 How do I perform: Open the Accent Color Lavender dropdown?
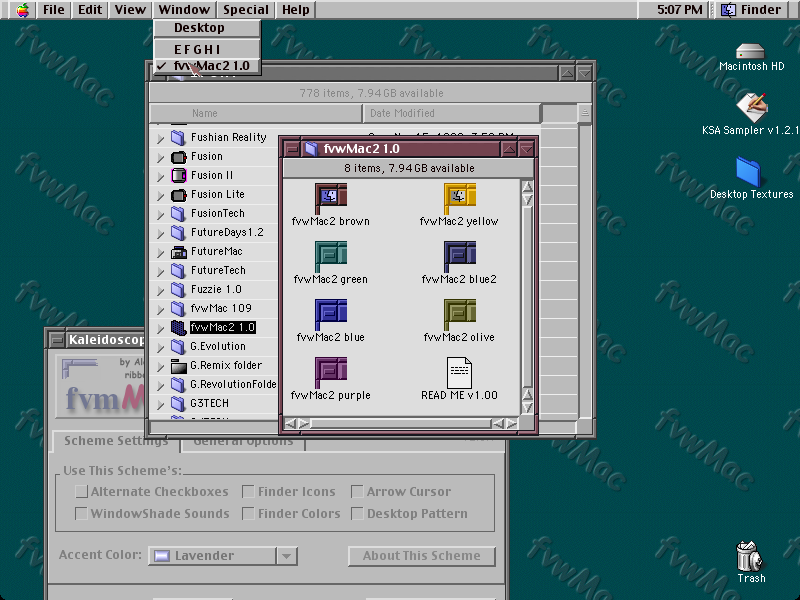click(222, 556)
